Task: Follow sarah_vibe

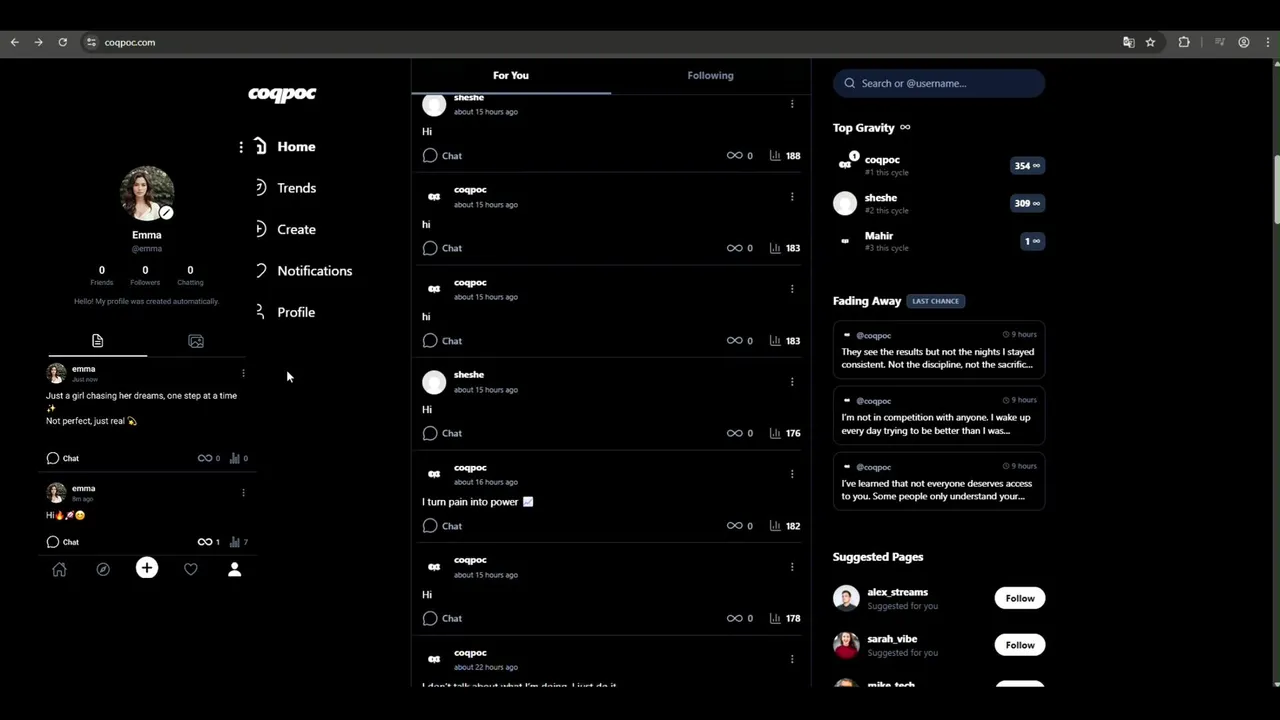Action: point(1020,645)
